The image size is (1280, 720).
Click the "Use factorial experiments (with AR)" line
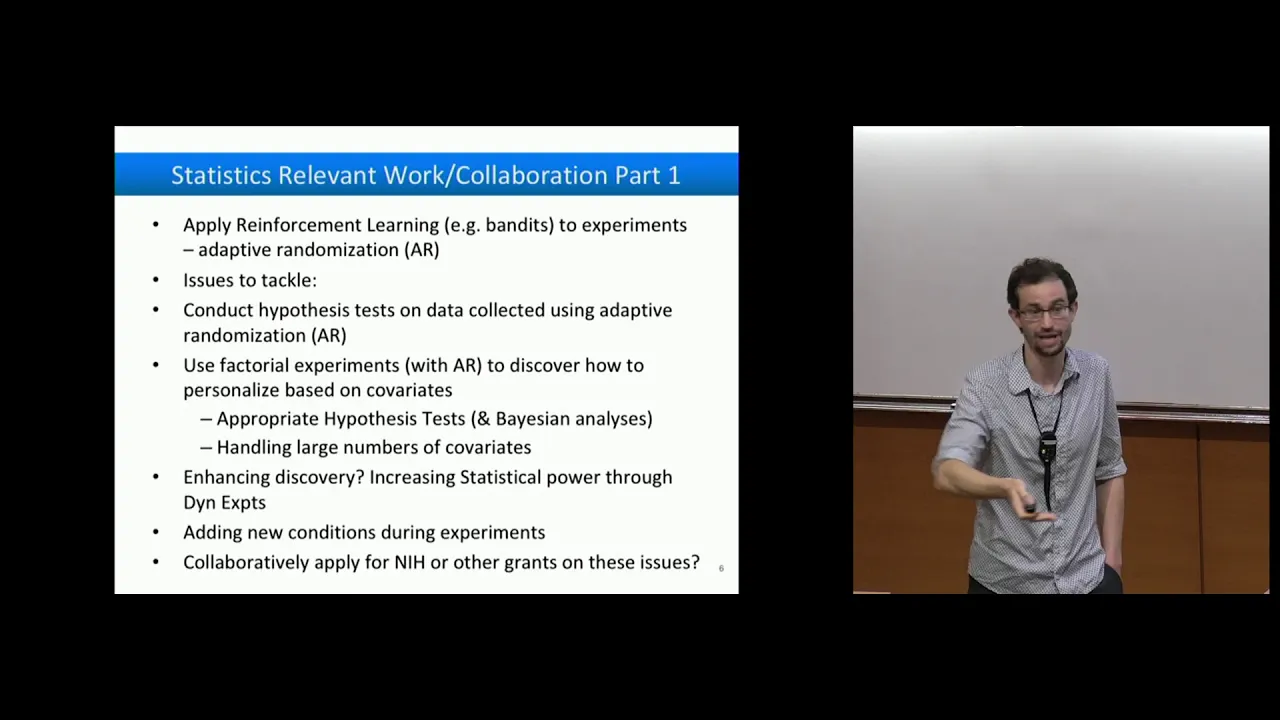click(413, 365)
